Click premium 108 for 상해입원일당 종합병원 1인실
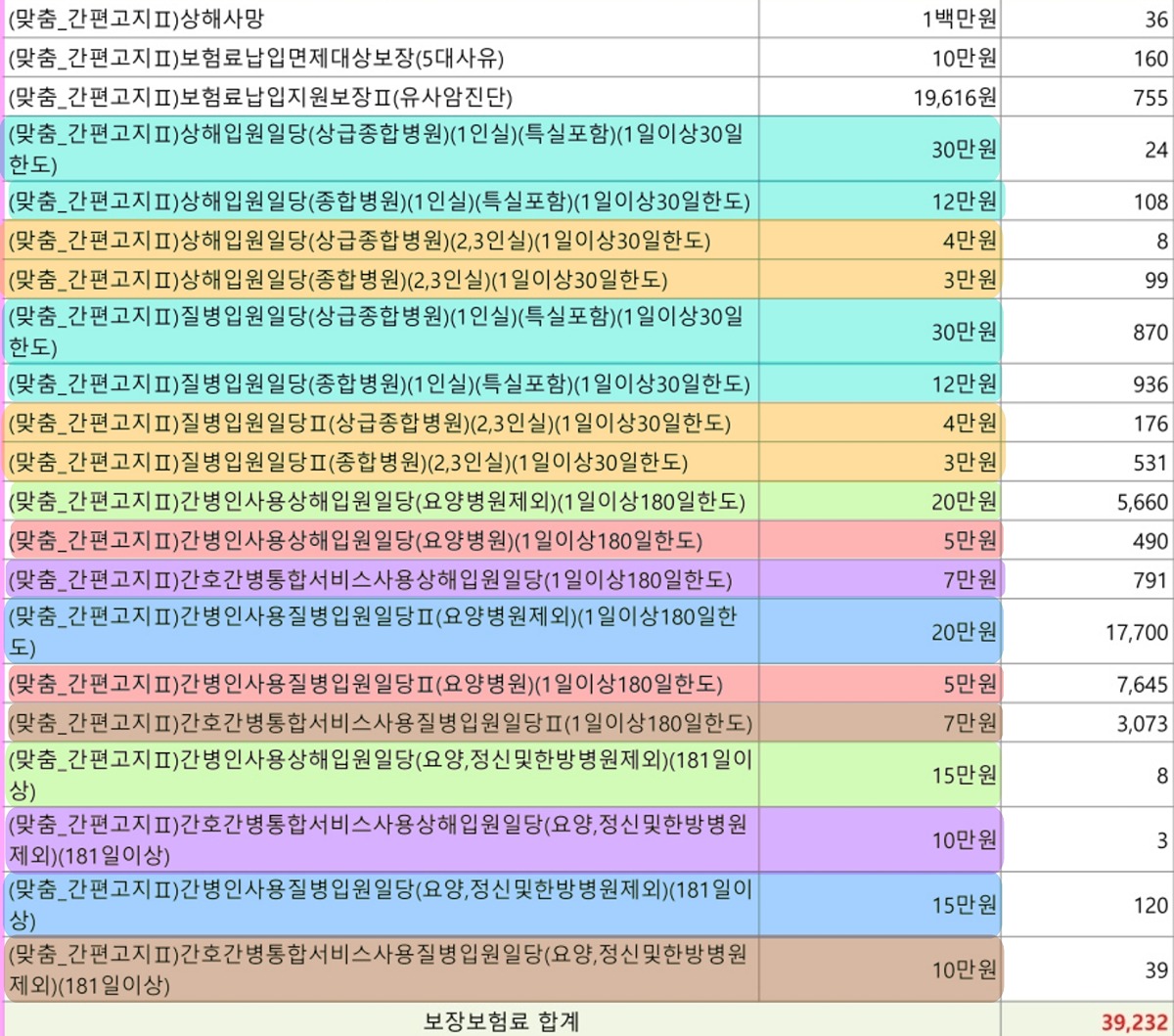Viewport: 1174px width, 1036px height. click(1151, 203)
